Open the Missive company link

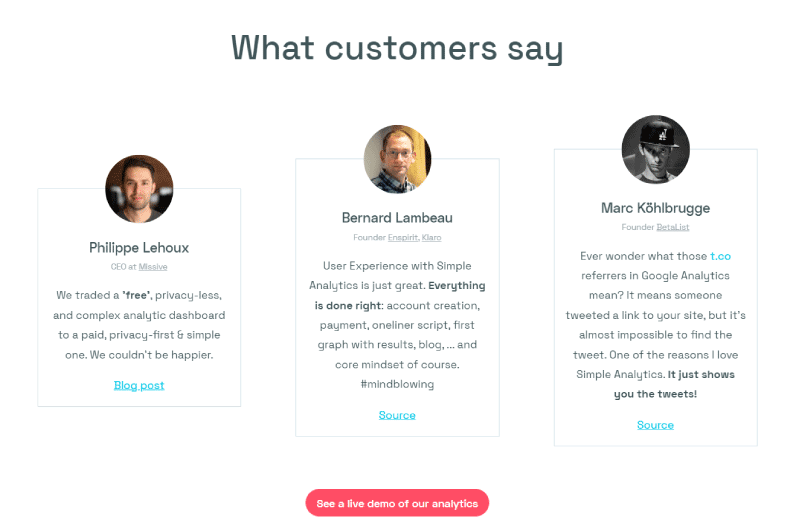tap(153, 267)
